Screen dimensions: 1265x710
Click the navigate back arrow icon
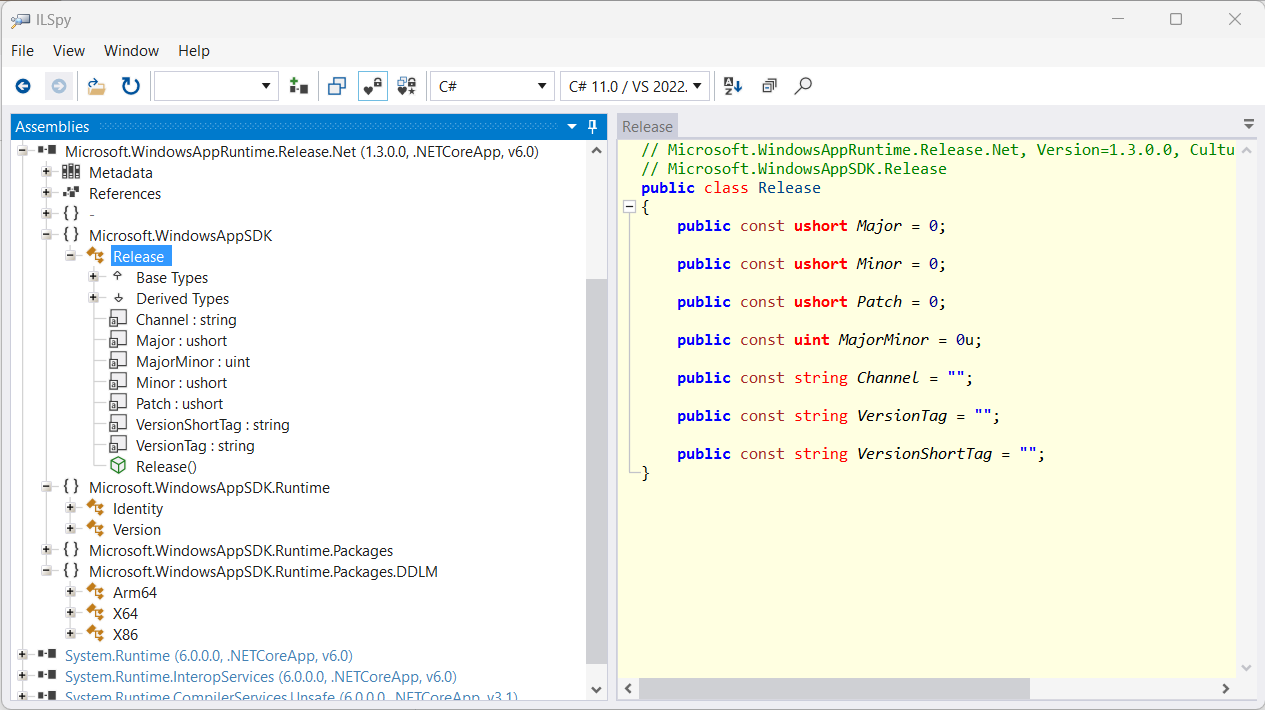[23, 86]
